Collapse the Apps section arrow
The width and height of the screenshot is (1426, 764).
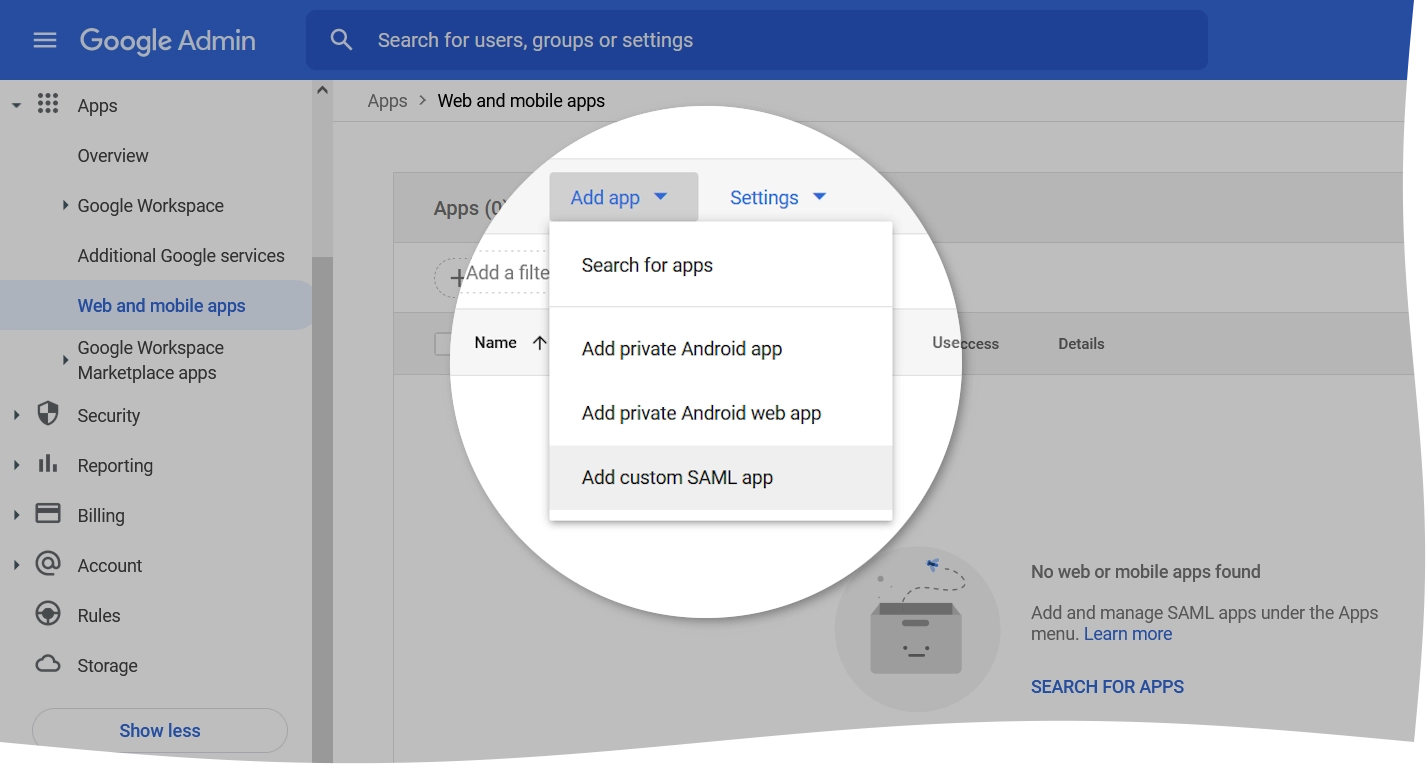(16, 105)
